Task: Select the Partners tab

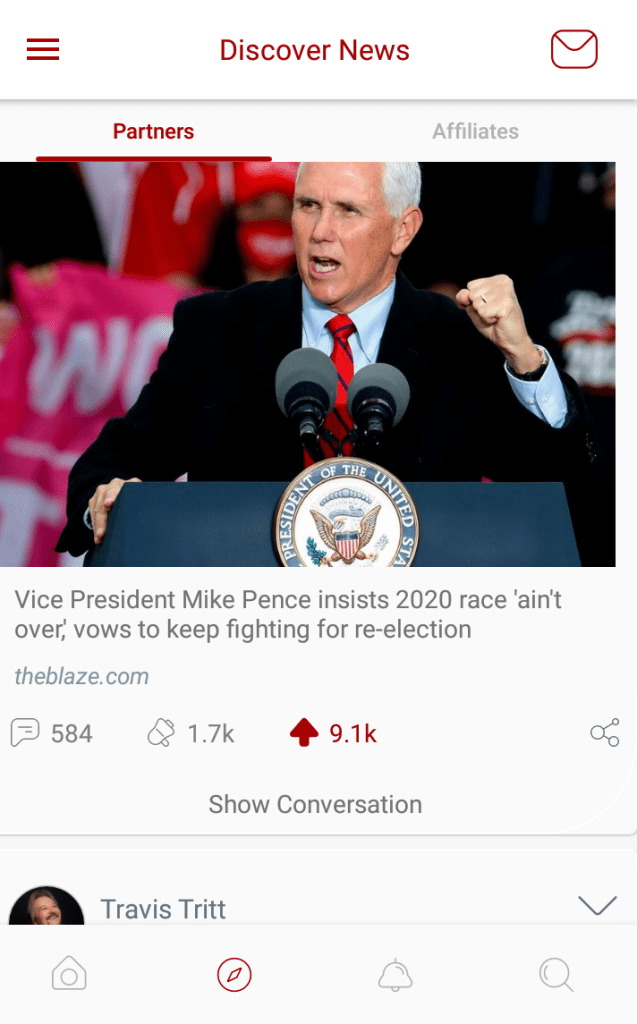Action: (x=154, y=131)
